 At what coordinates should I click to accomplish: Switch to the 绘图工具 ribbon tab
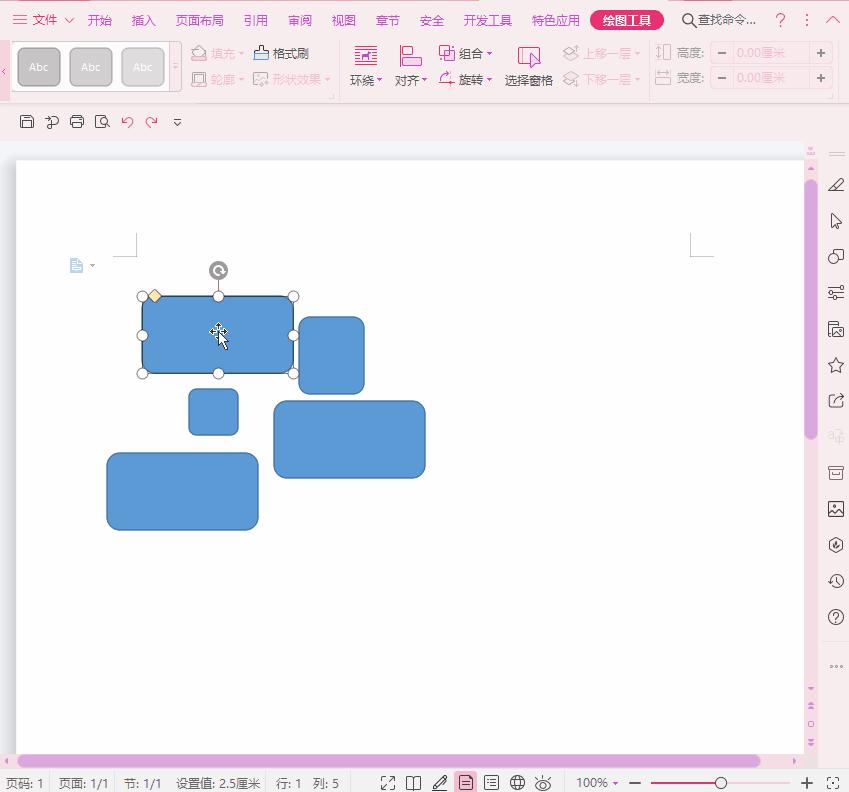tap(627, 19)
